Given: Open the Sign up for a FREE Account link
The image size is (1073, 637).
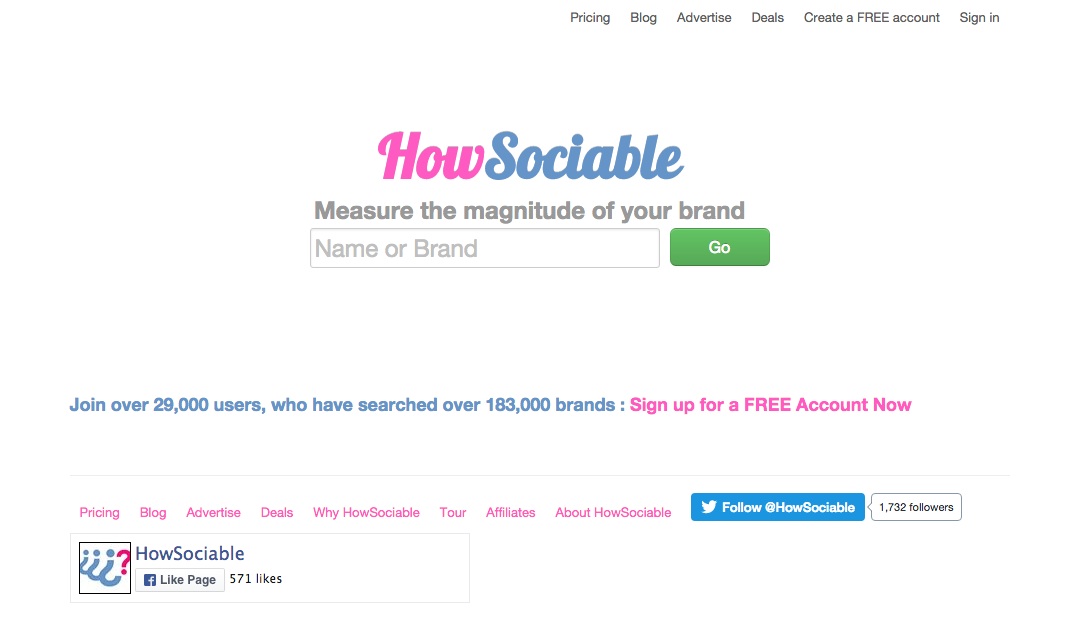Looking at the screenshot, I should pos(770,404).
